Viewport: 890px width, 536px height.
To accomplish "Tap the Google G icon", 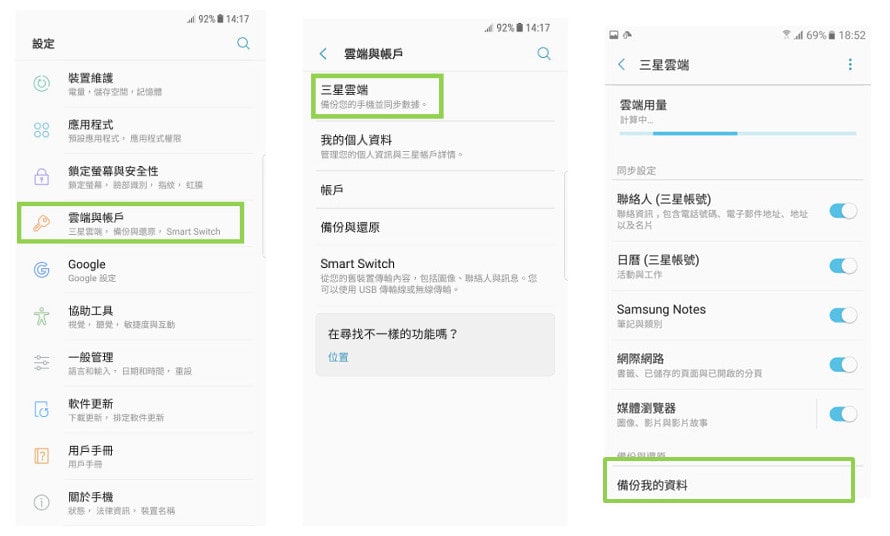I will (41, 270).
